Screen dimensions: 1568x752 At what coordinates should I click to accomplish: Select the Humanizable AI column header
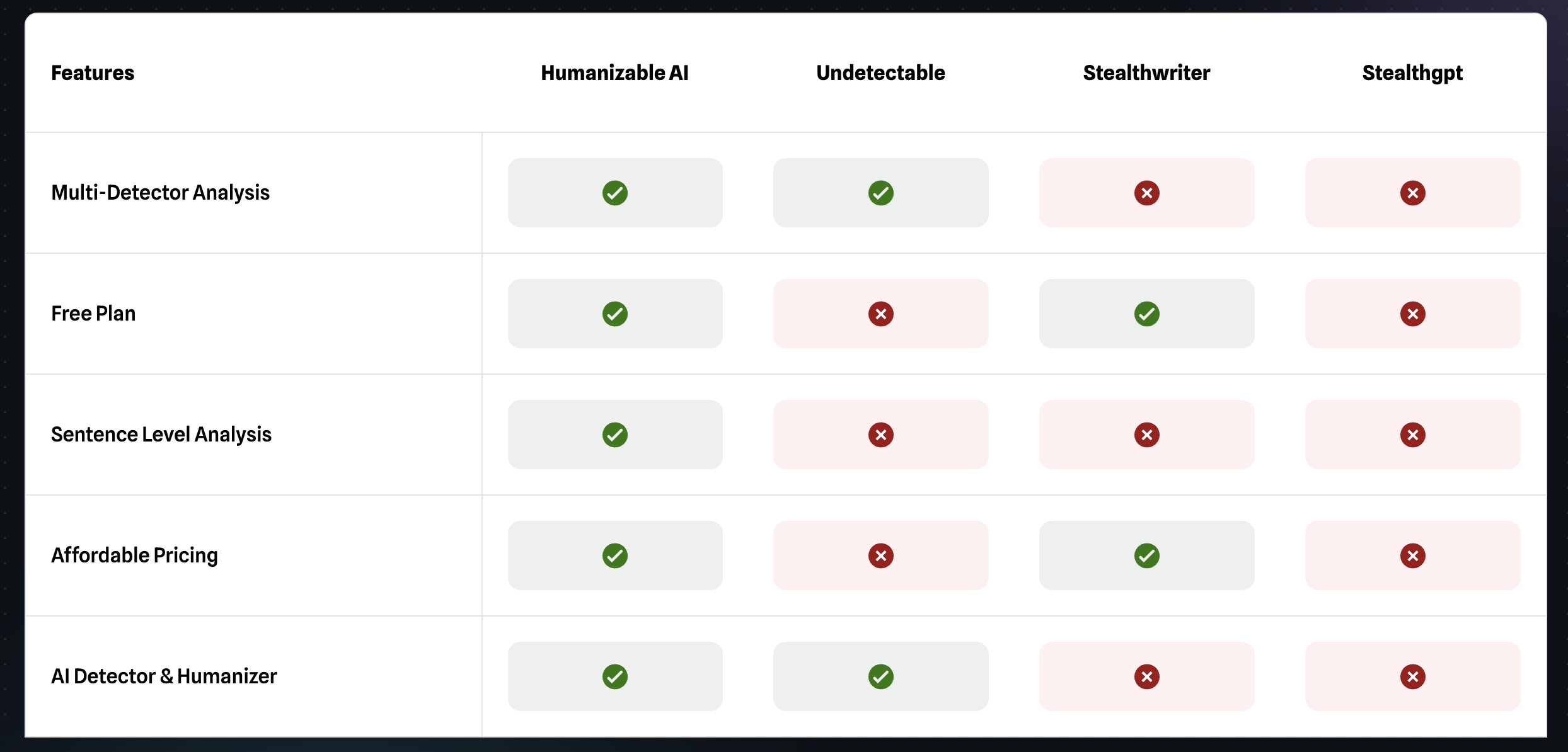615,73
